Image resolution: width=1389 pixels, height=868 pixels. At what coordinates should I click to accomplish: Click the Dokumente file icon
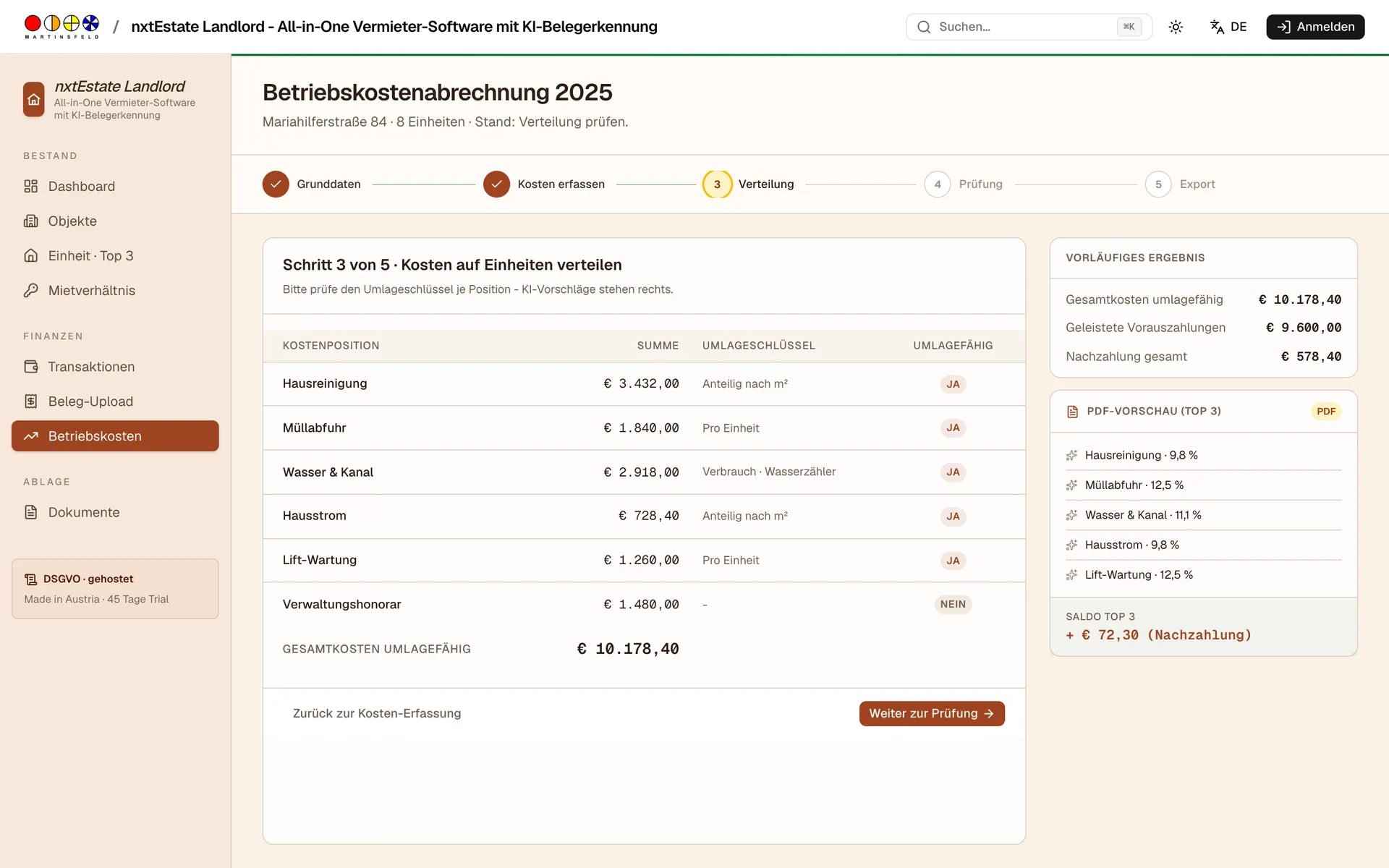tap(30, 512)
